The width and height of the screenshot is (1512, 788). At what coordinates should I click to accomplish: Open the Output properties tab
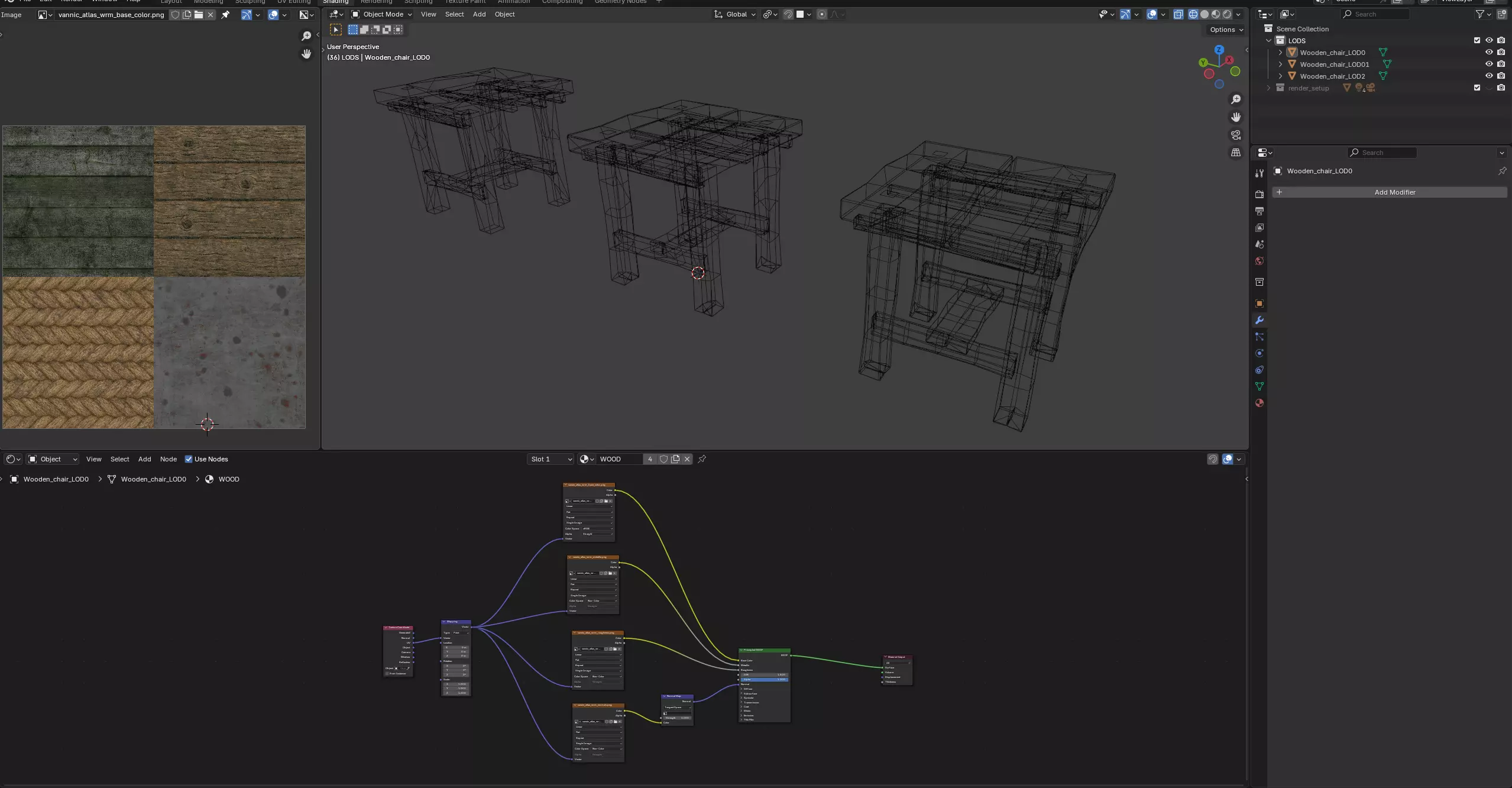pos(1260,211)
